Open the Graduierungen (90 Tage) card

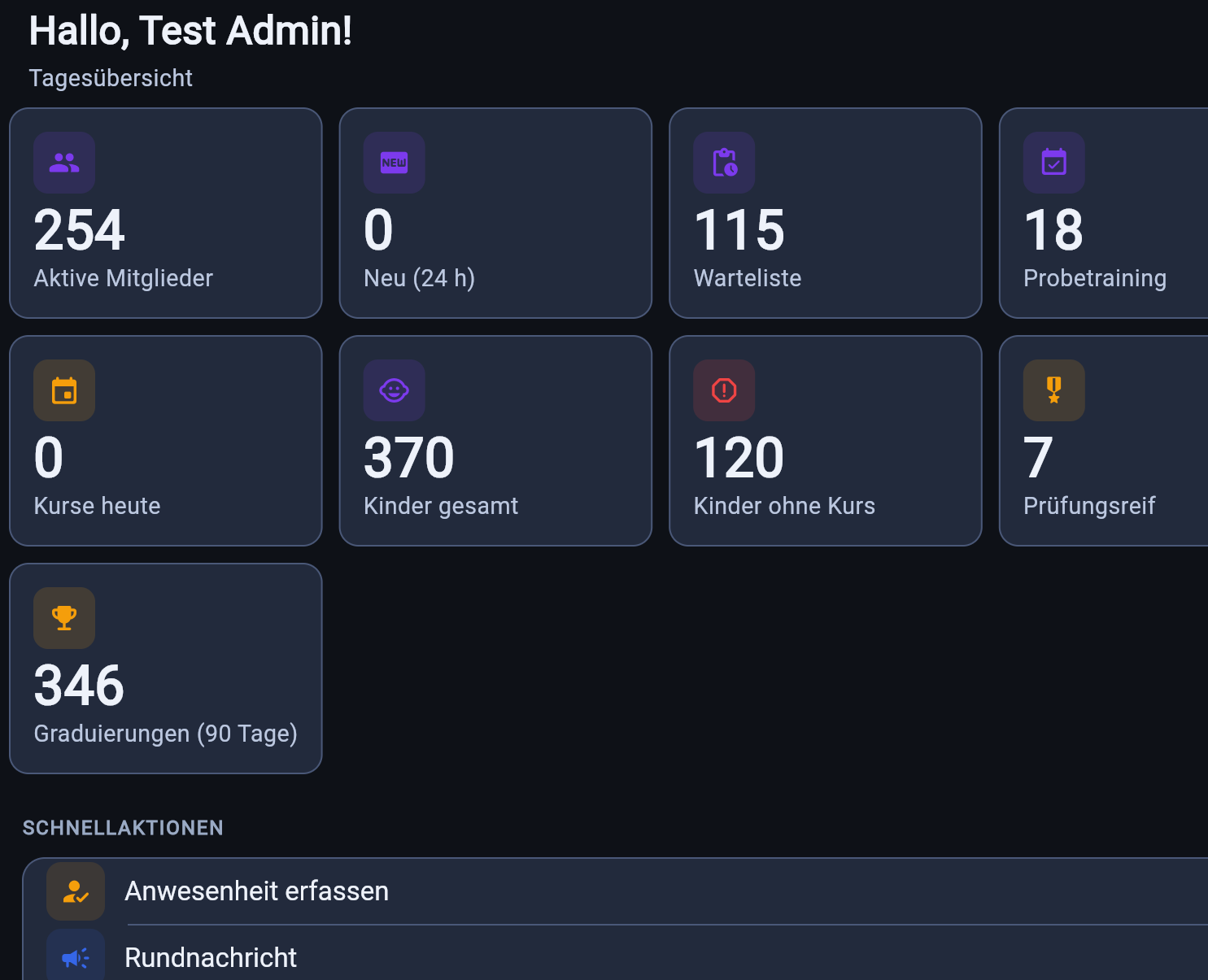166,669
